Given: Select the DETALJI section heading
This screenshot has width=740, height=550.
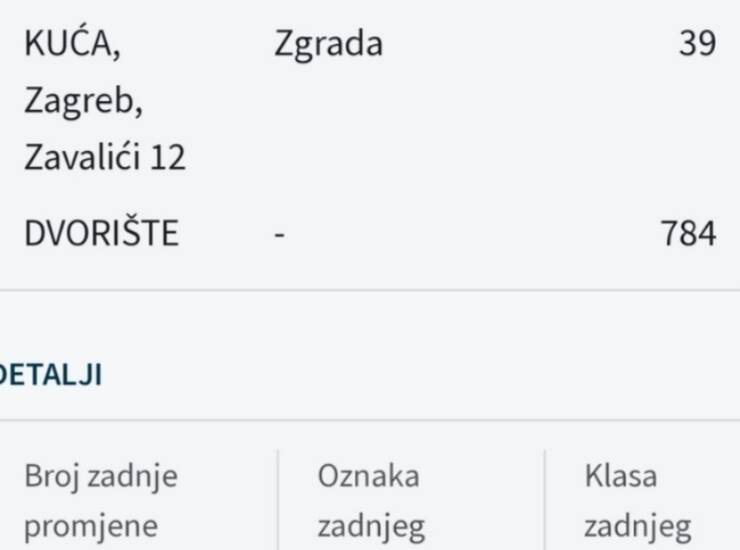Looking at the screenshot, I should (x=52, y=375).
